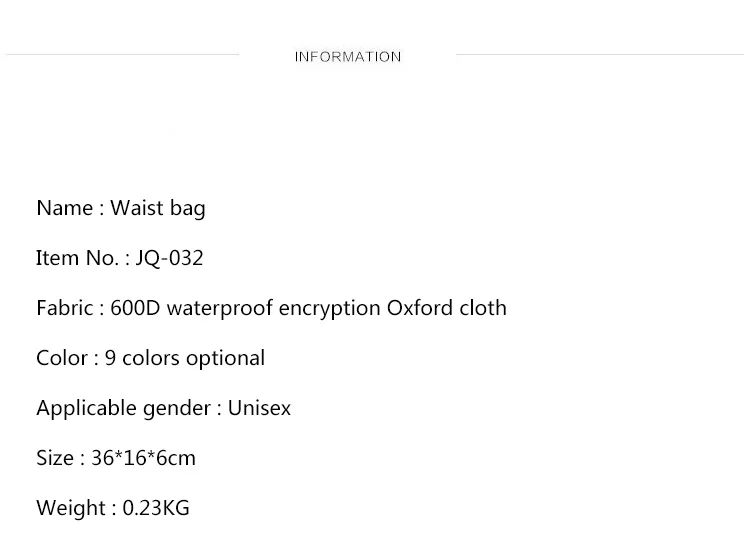Click the divider line left of INFORMATION
Screen dimensions: 750x544
click(122, 55)
